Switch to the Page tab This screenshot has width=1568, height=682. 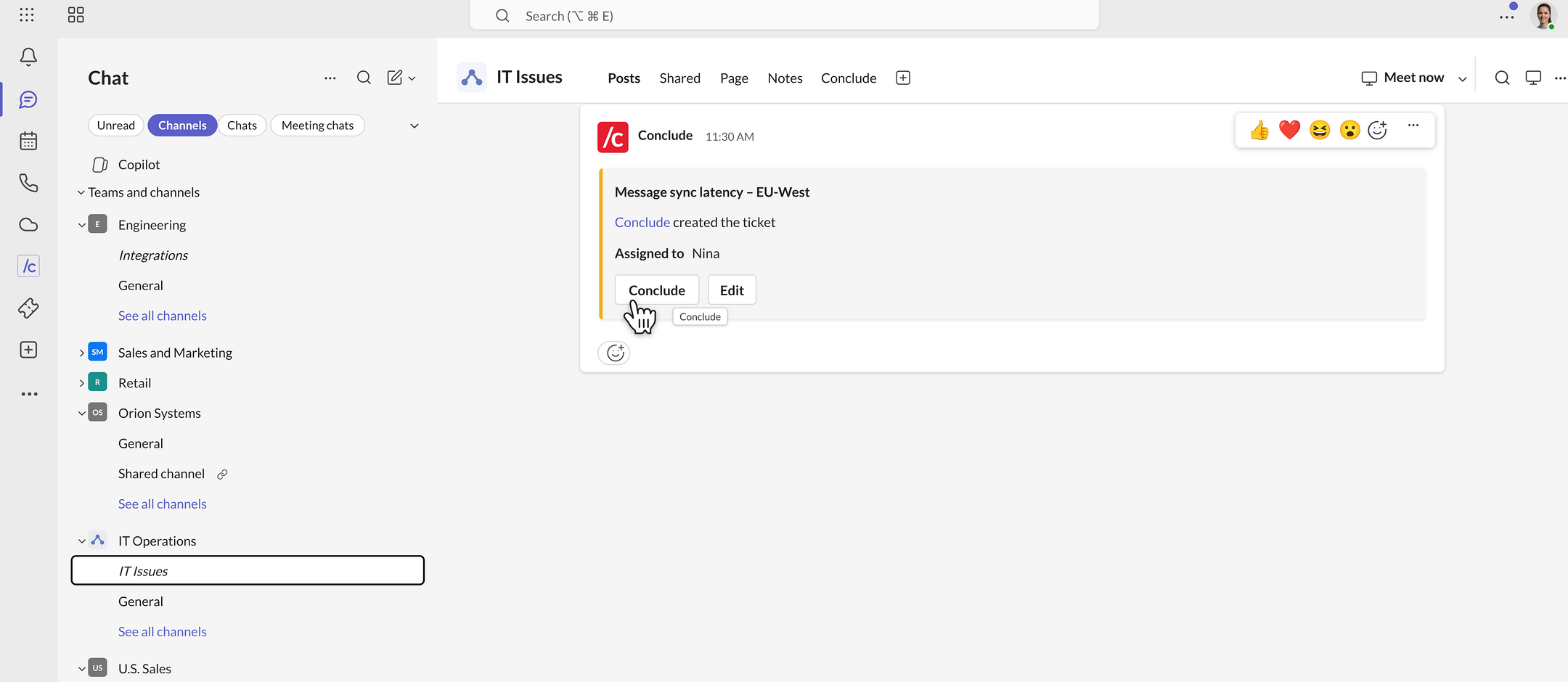pos(734,78)
